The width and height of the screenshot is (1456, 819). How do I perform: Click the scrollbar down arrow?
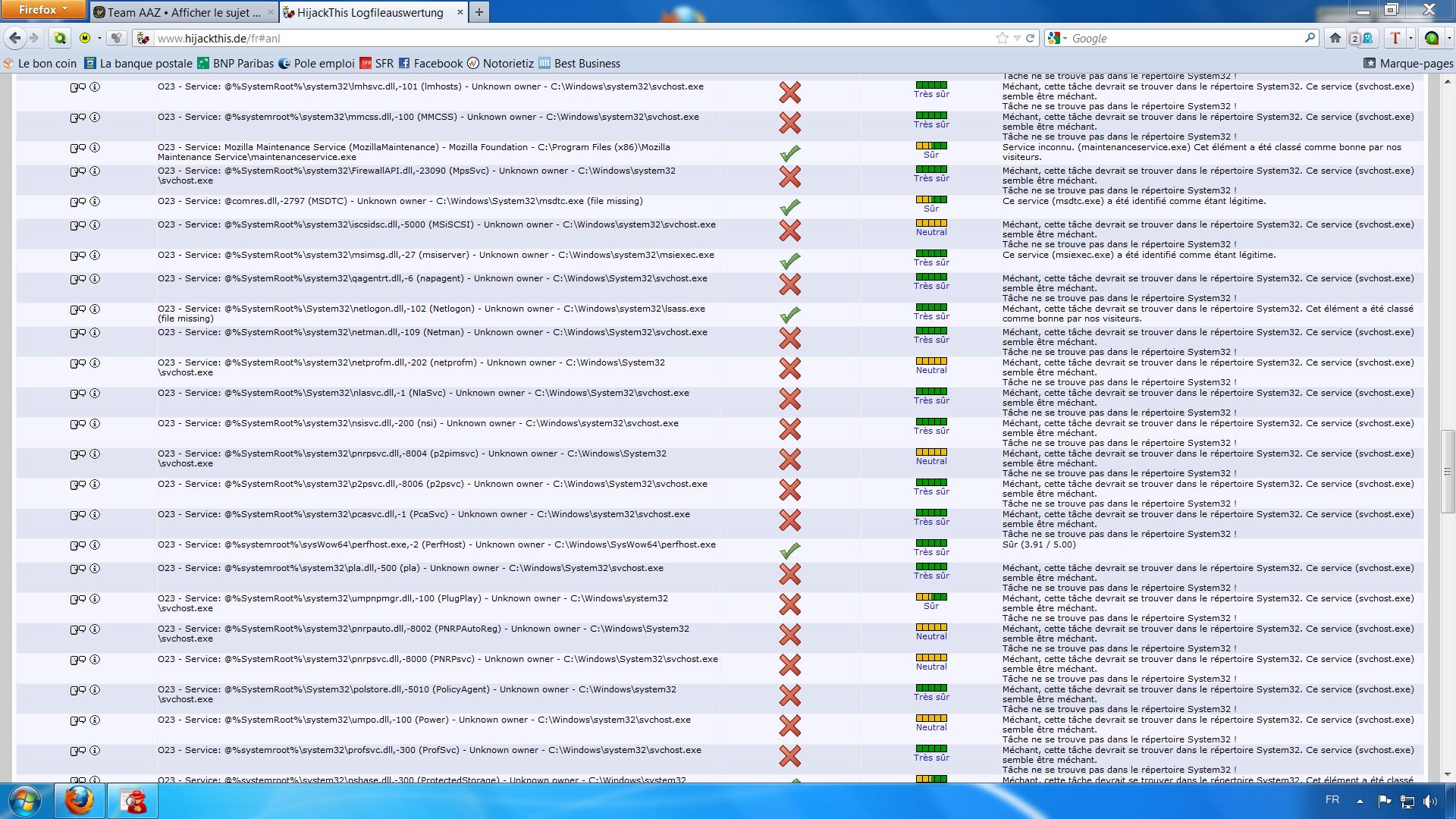[1448, 775]
